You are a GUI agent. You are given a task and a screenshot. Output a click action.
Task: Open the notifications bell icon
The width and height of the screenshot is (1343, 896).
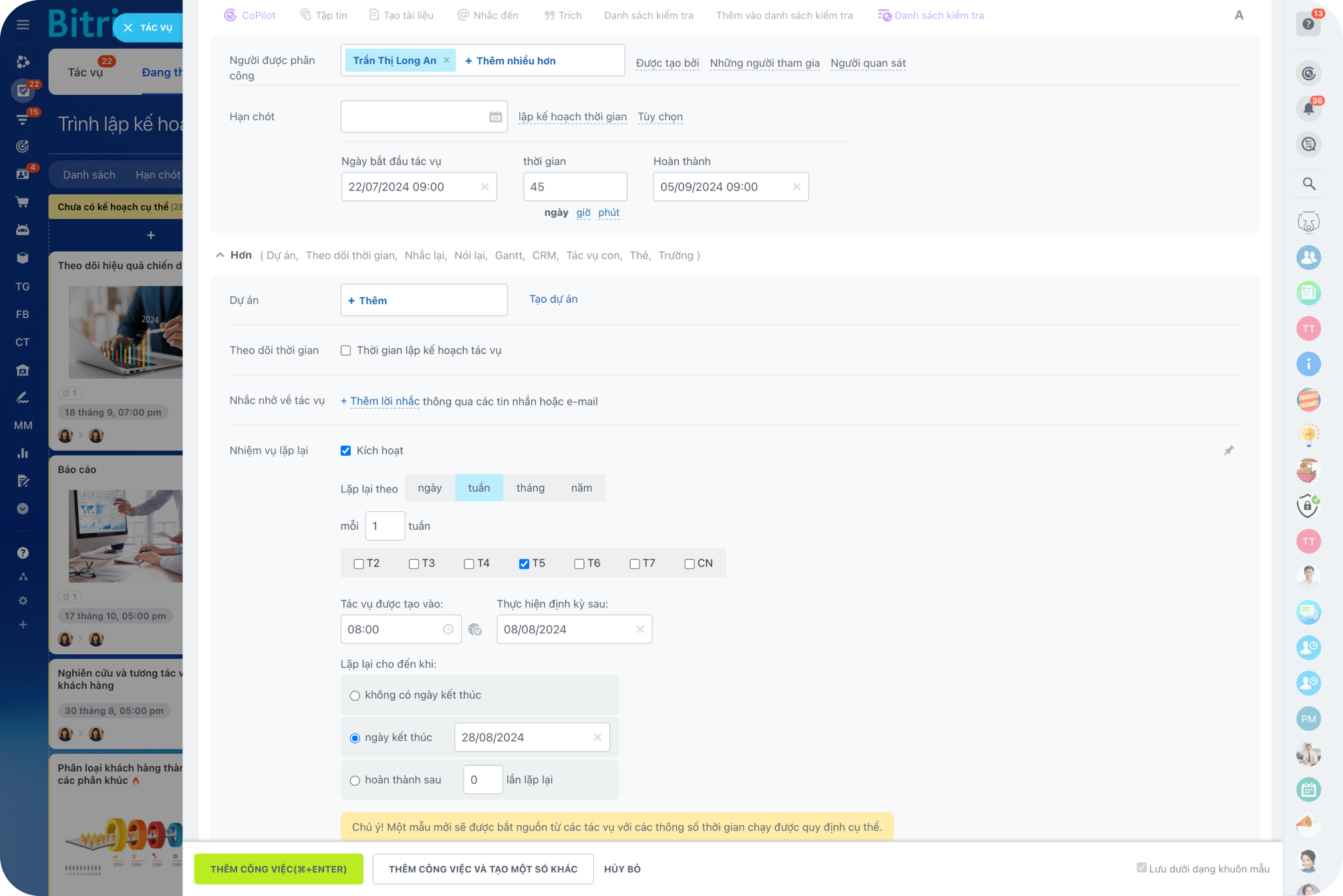click(1308, 109)
